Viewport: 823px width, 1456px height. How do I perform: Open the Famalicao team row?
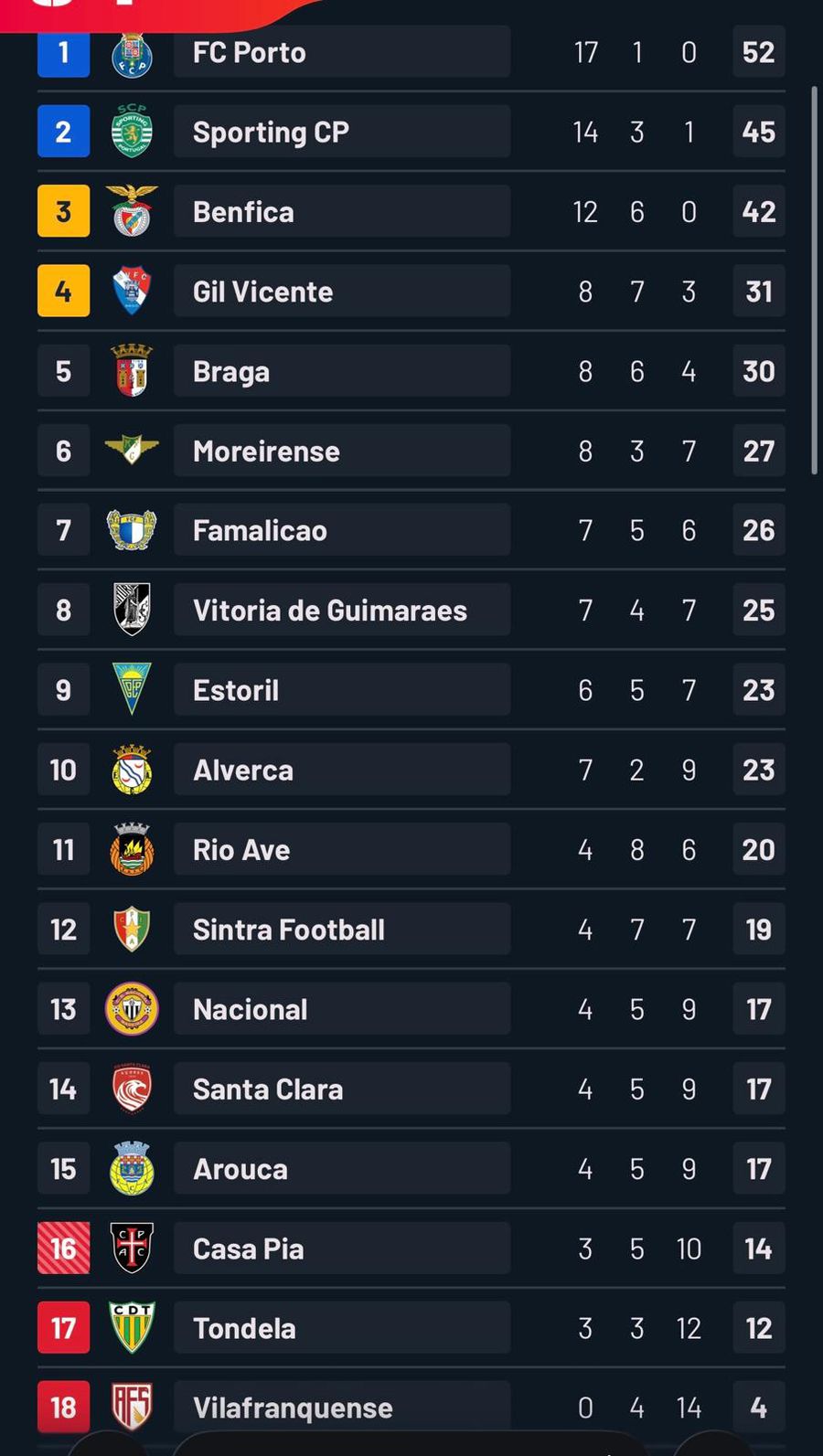pyautogui.click(x=341, y=530)
